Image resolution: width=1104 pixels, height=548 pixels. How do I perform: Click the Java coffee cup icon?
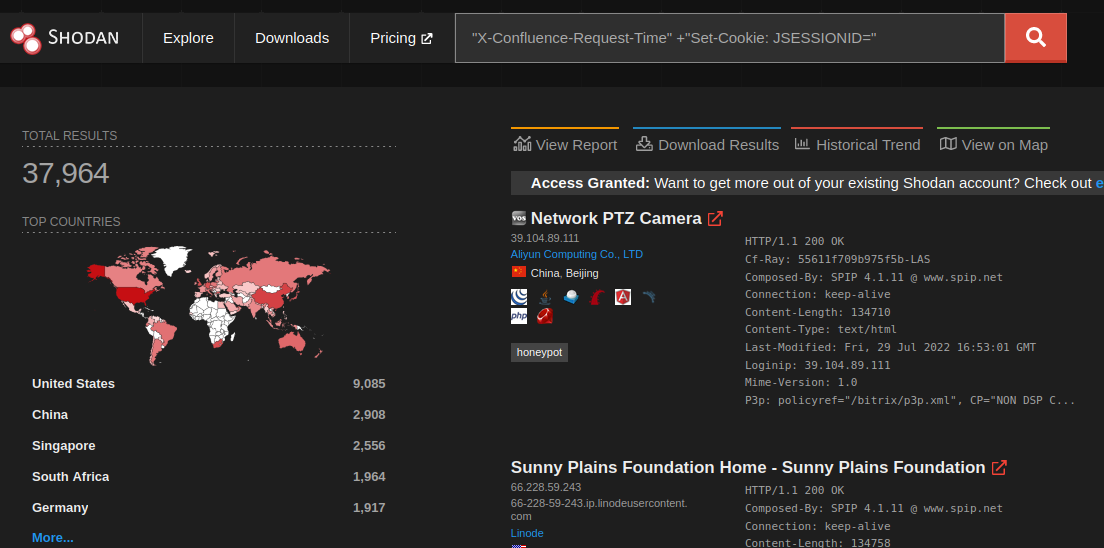[545, 297]
